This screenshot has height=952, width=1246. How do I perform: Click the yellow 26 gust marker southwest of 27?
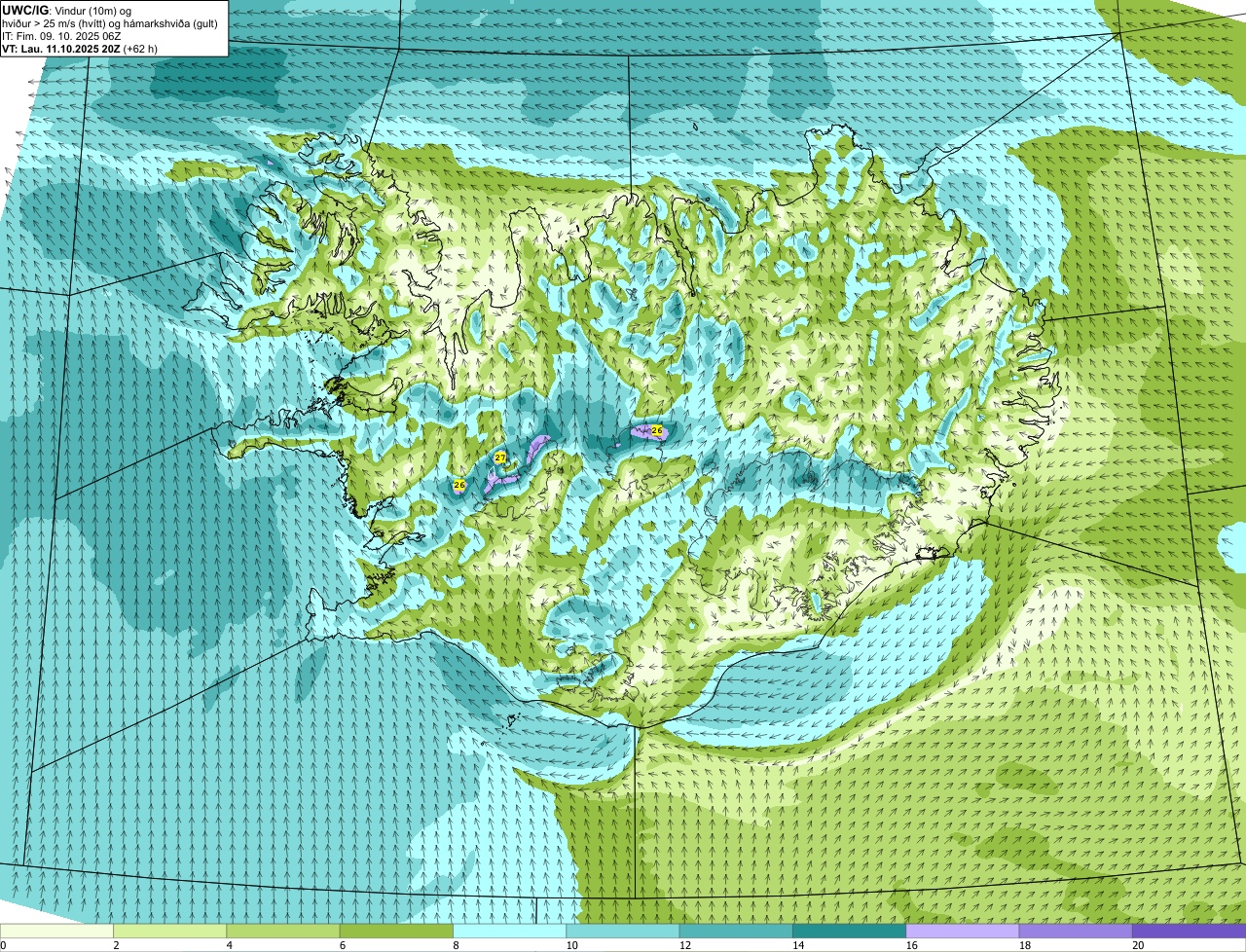[459, 485]
